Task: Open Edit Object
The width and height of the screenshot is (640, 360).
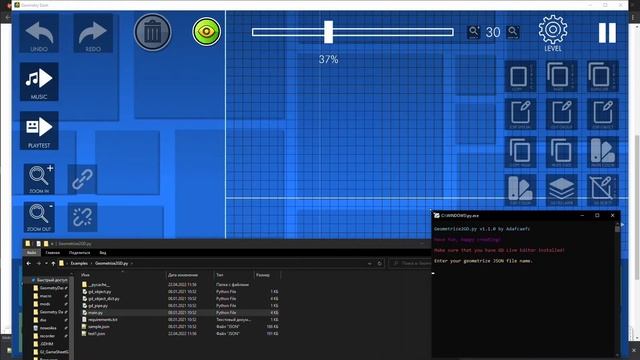Action: (x=603, y=114)
